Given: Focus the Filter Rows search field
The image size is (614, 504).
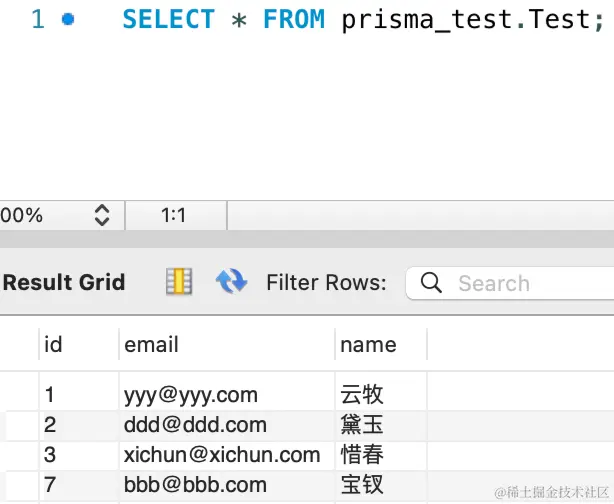Looking at the screenshot, I should tap(510, 283).
